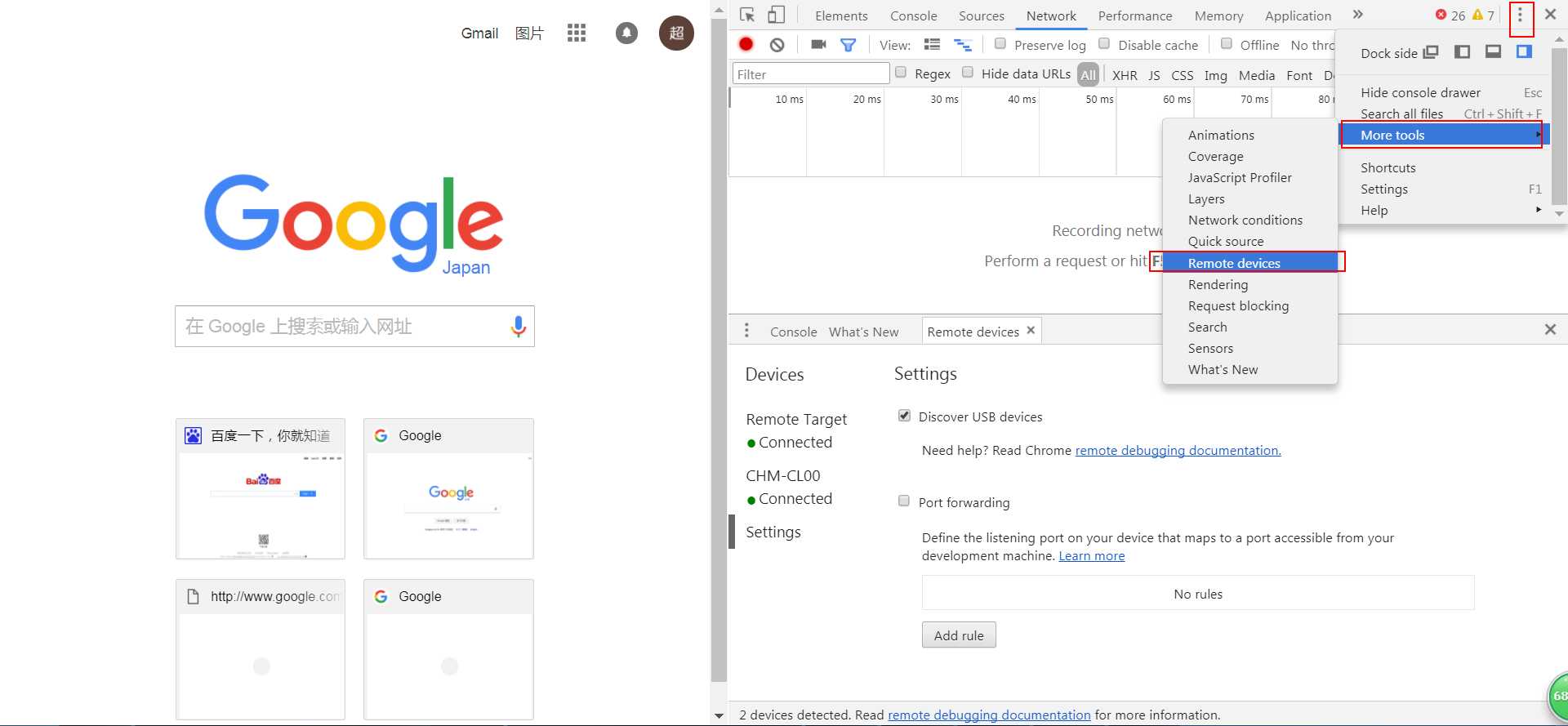
Task: Click the network Filter text field
Action: 810,73
